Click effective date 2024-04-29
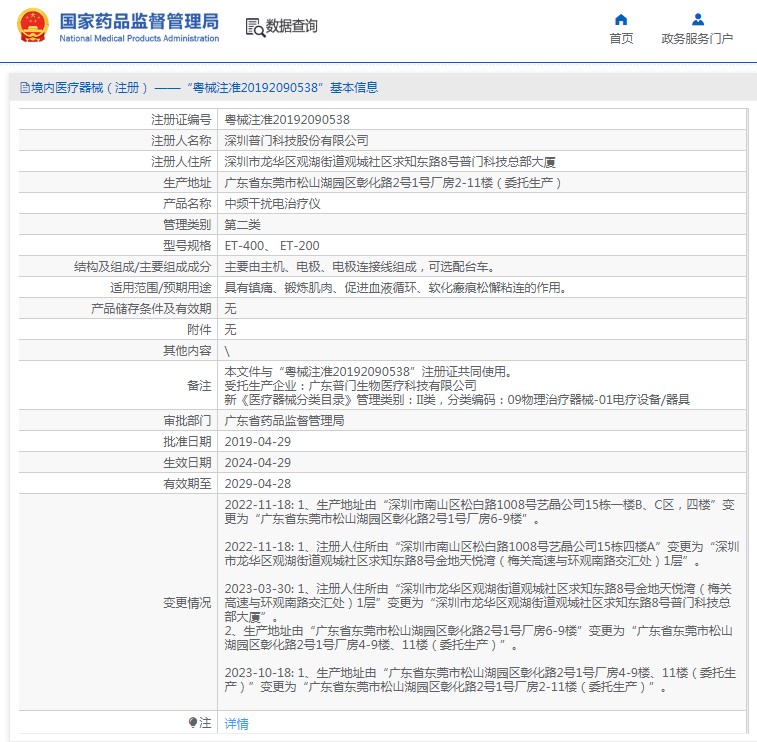The height and width of the screenshot is (742, 757). (258, 462)
